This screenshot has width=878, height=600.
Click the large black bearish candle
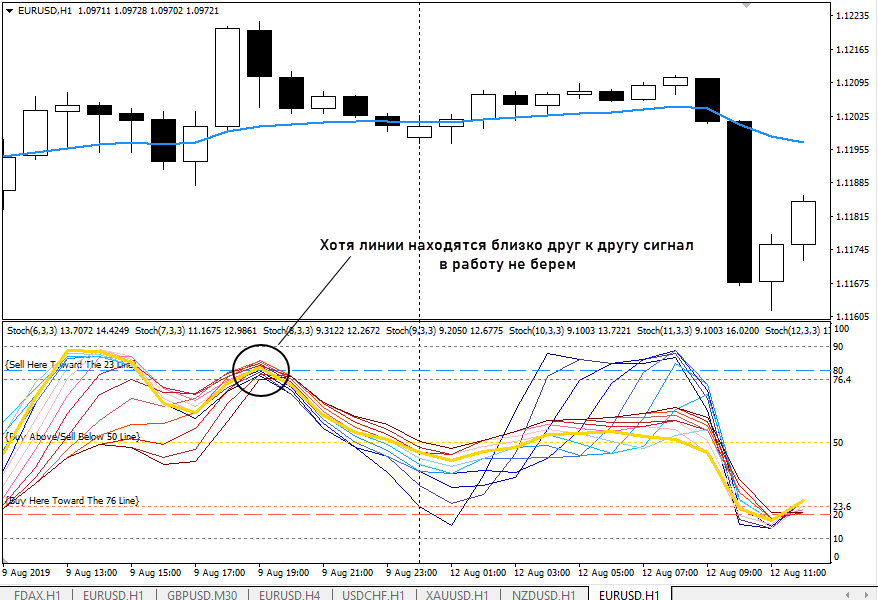tap(739, 200)
